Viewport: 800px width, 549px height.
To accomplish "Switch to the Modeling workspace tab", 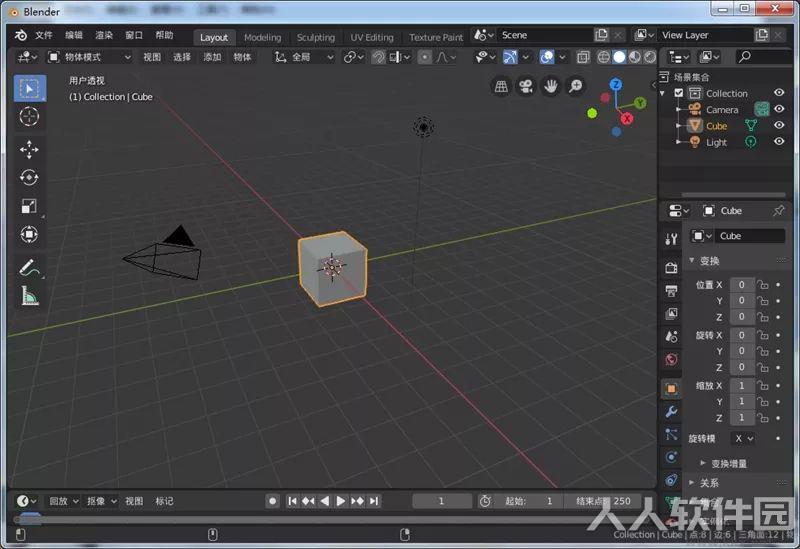I will click(x=262, y=37).
